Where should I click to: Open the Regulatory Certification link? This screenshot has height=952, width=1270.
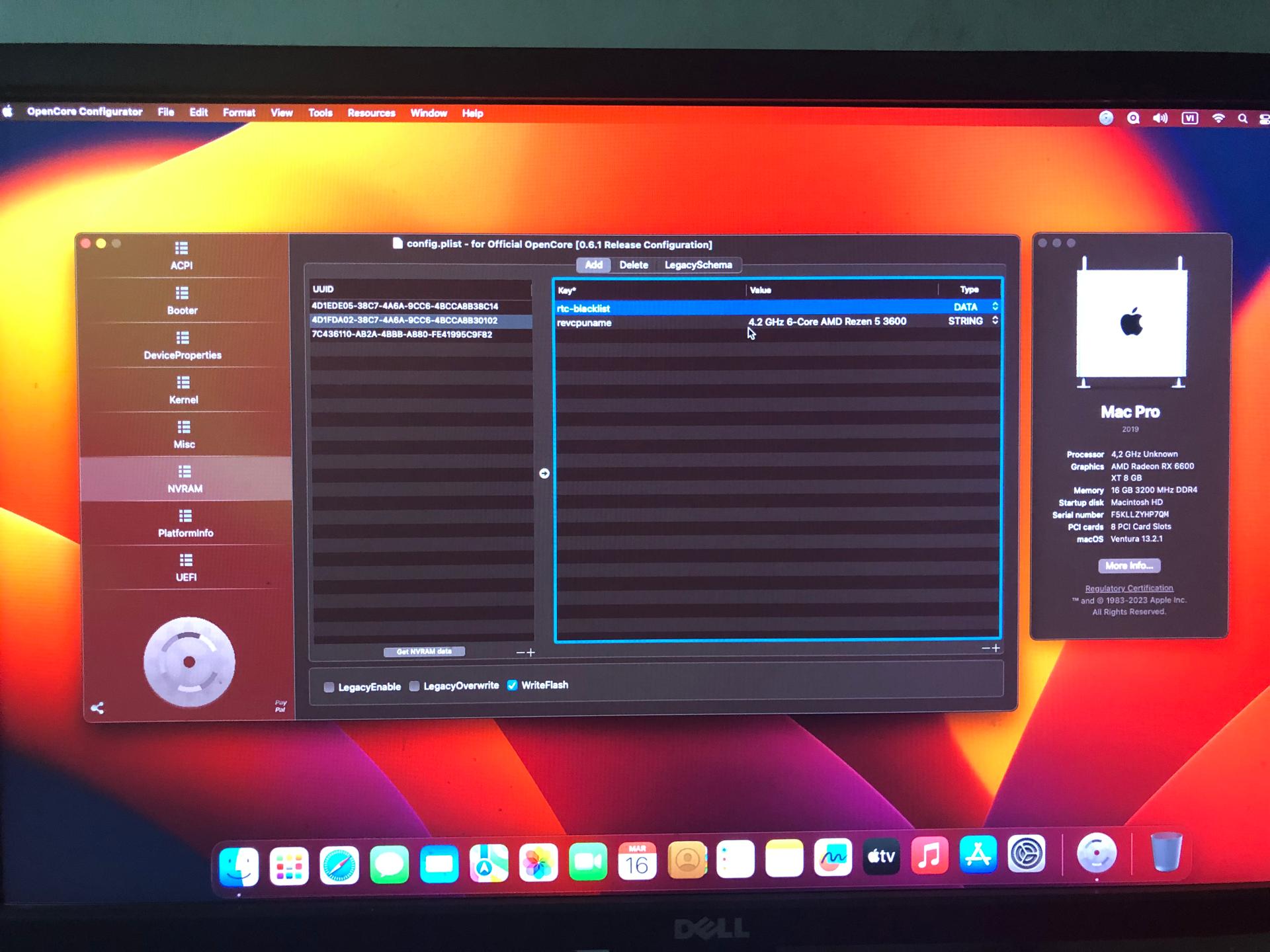click(x=1129, y=588)
